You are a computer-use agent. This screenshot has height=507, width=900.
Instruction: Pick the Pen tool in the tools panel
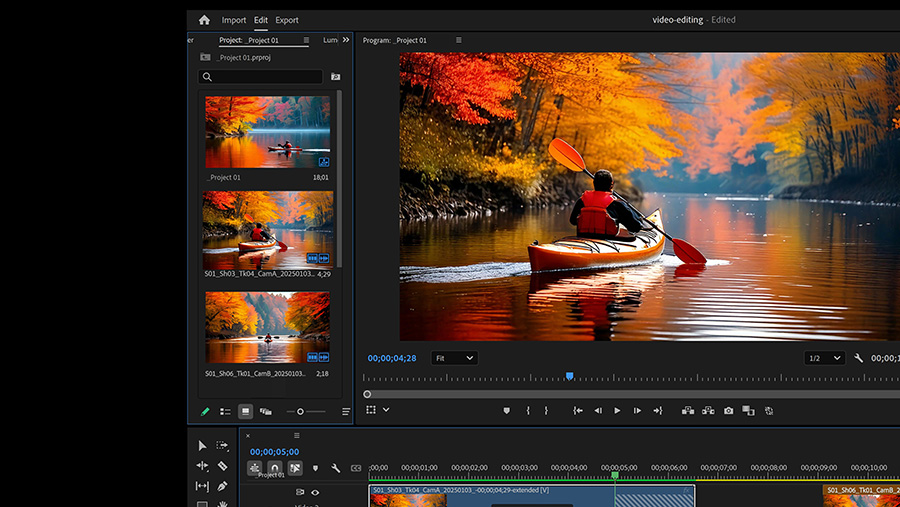[x=222, y=486]
